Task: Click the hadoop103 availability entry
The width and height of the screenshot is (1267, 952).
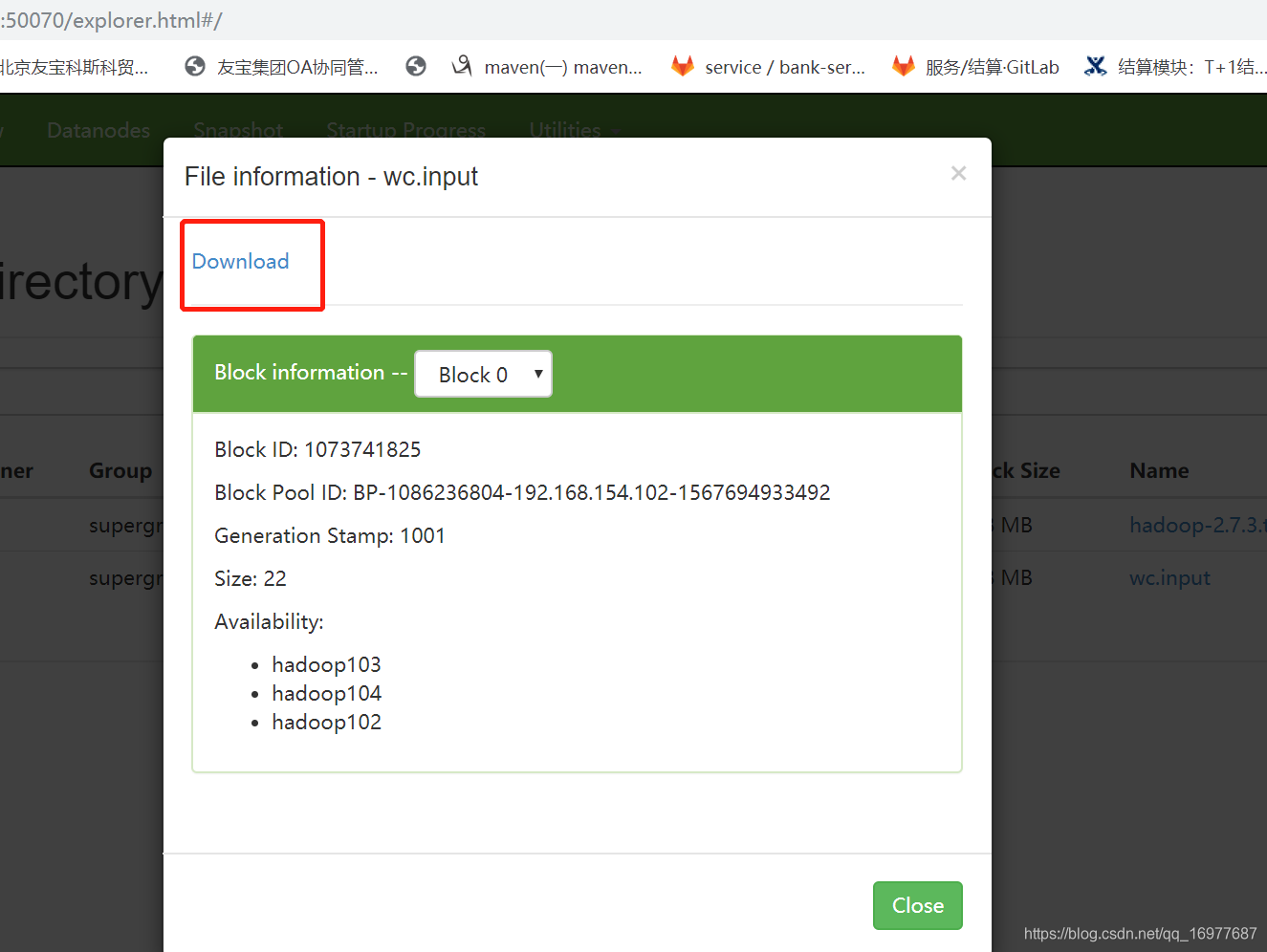Action: [326, 664]
